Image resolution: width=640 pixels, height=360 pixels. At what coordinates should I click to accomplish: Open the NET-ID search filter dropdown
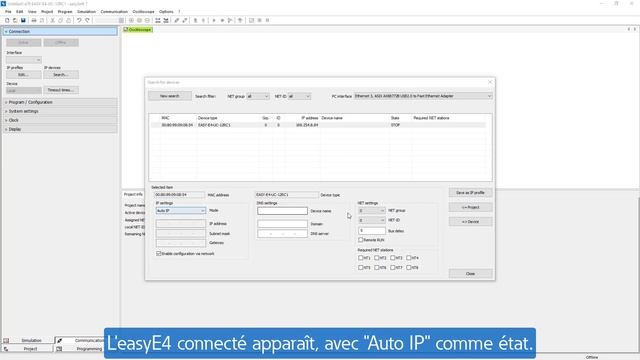(299, 96)
